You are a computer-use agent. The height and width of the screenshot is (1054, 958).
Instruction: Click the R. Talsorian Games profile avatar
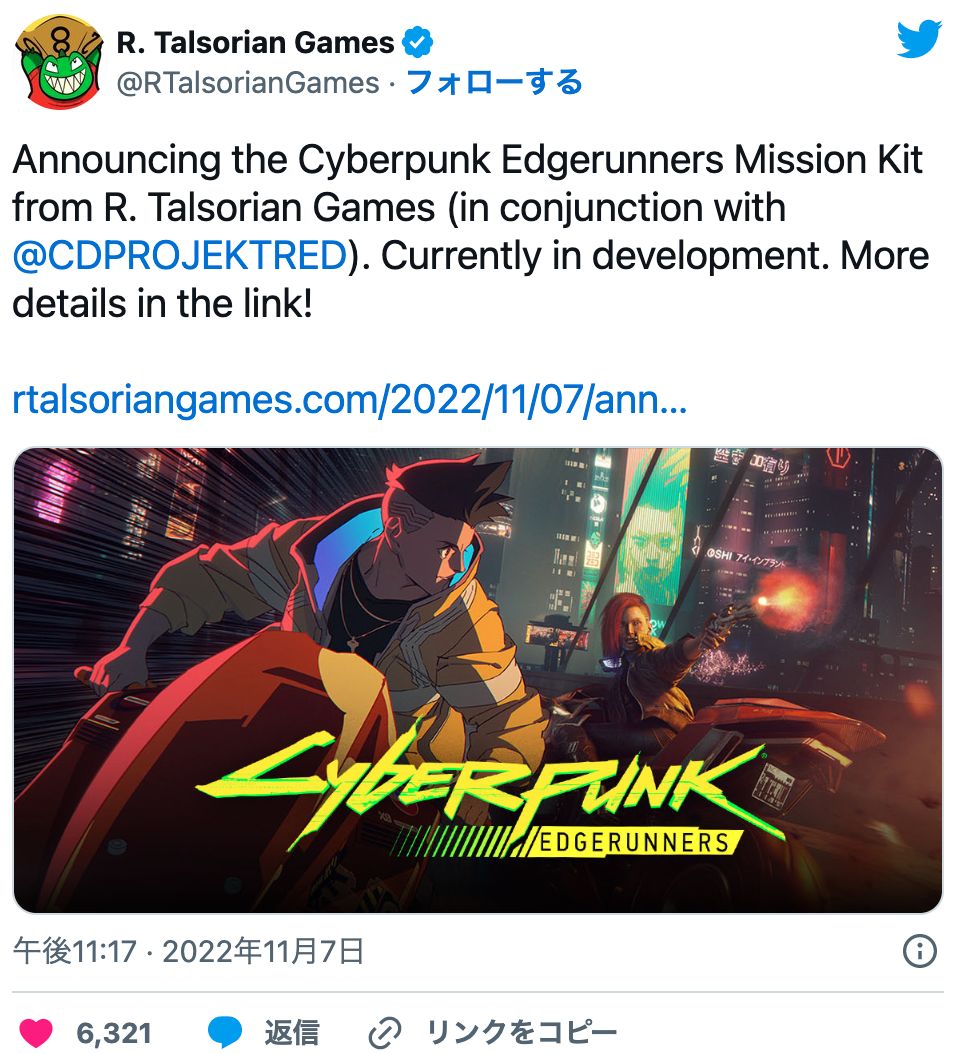59,61
